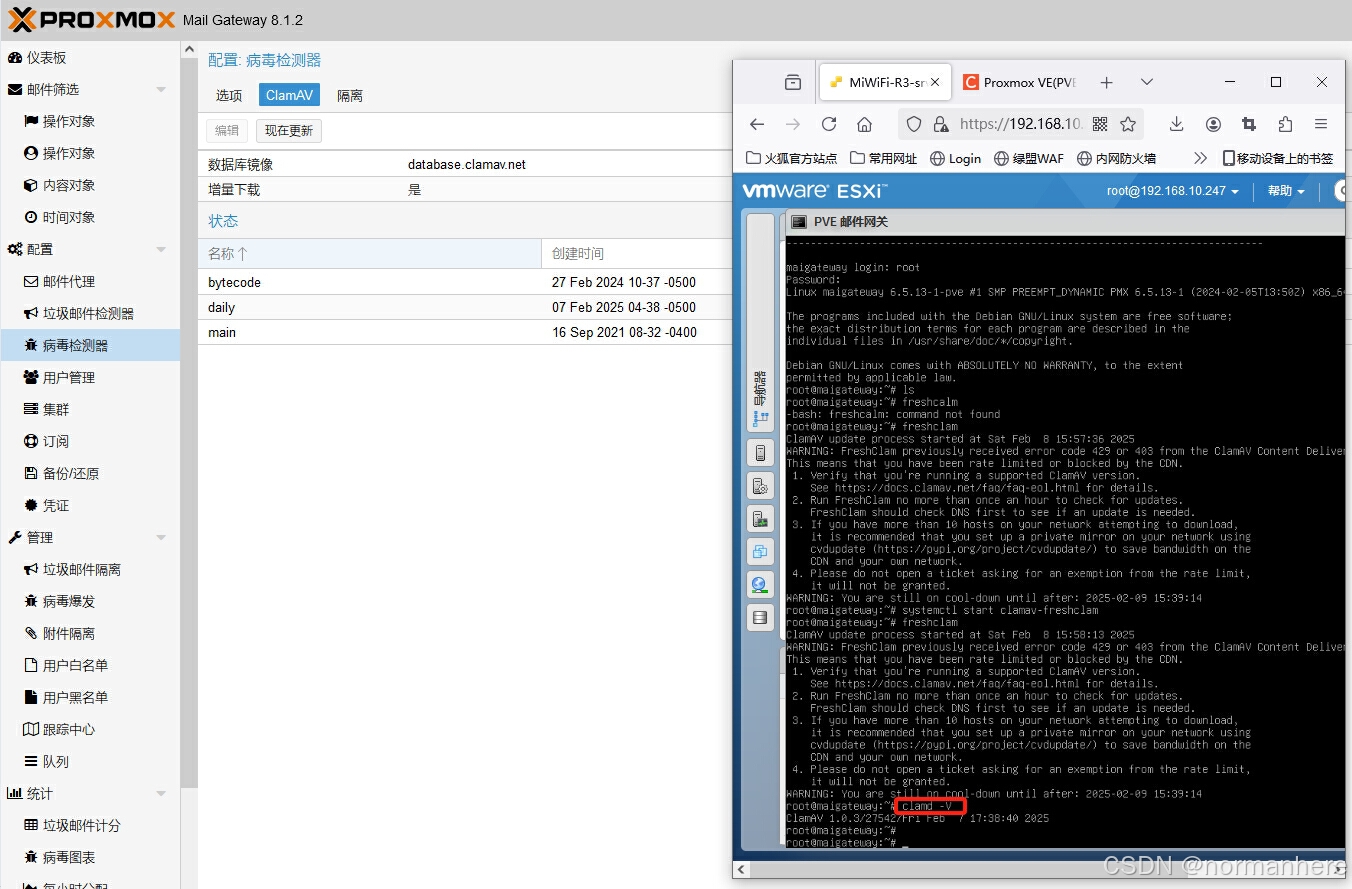Open the 绿盟WAF bookmark

coord(1028,158)
